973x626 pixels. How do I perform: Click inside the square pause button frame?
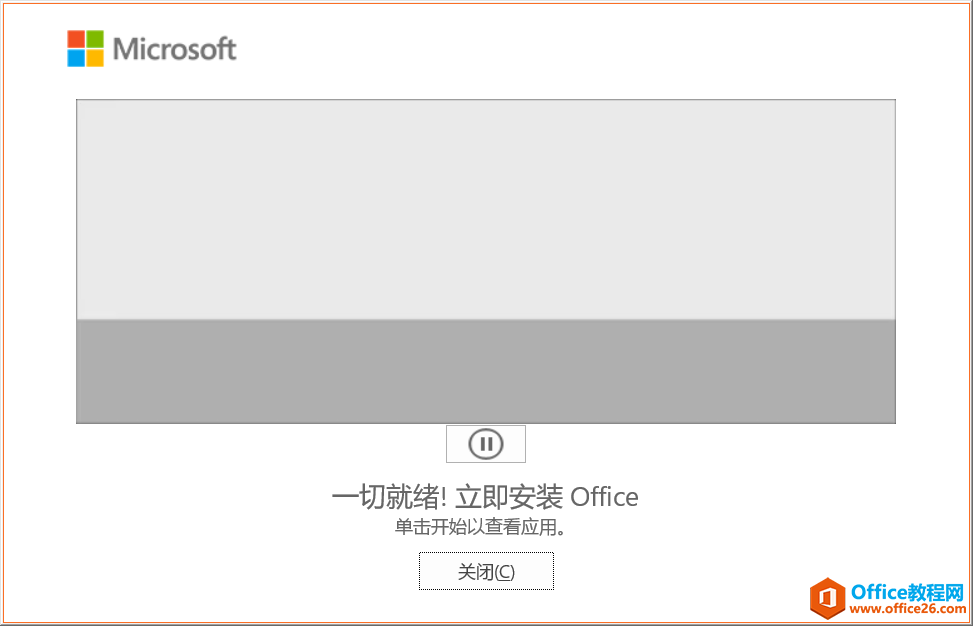pos(486,443)
